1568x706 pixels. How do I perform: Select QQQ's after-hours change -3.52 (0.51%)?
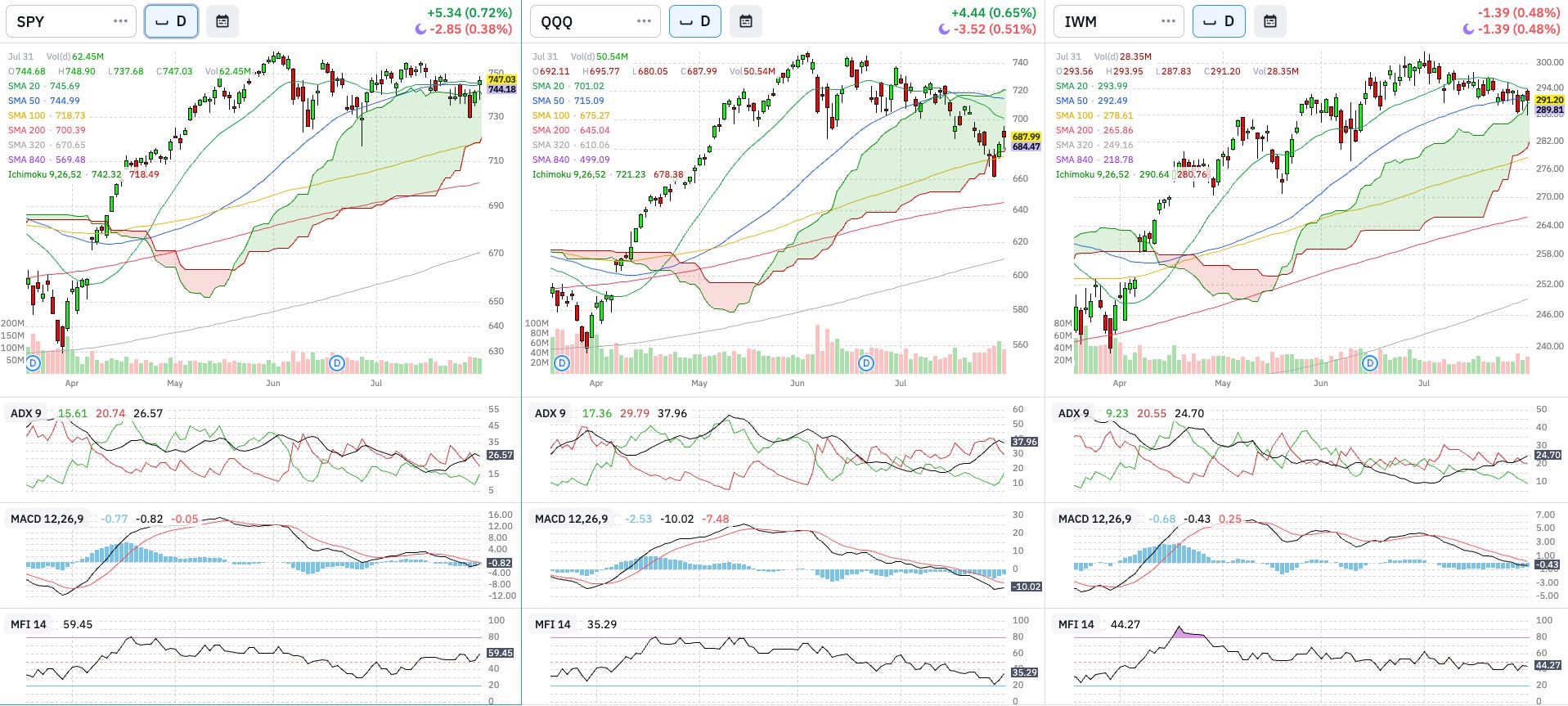click(995, 29)
